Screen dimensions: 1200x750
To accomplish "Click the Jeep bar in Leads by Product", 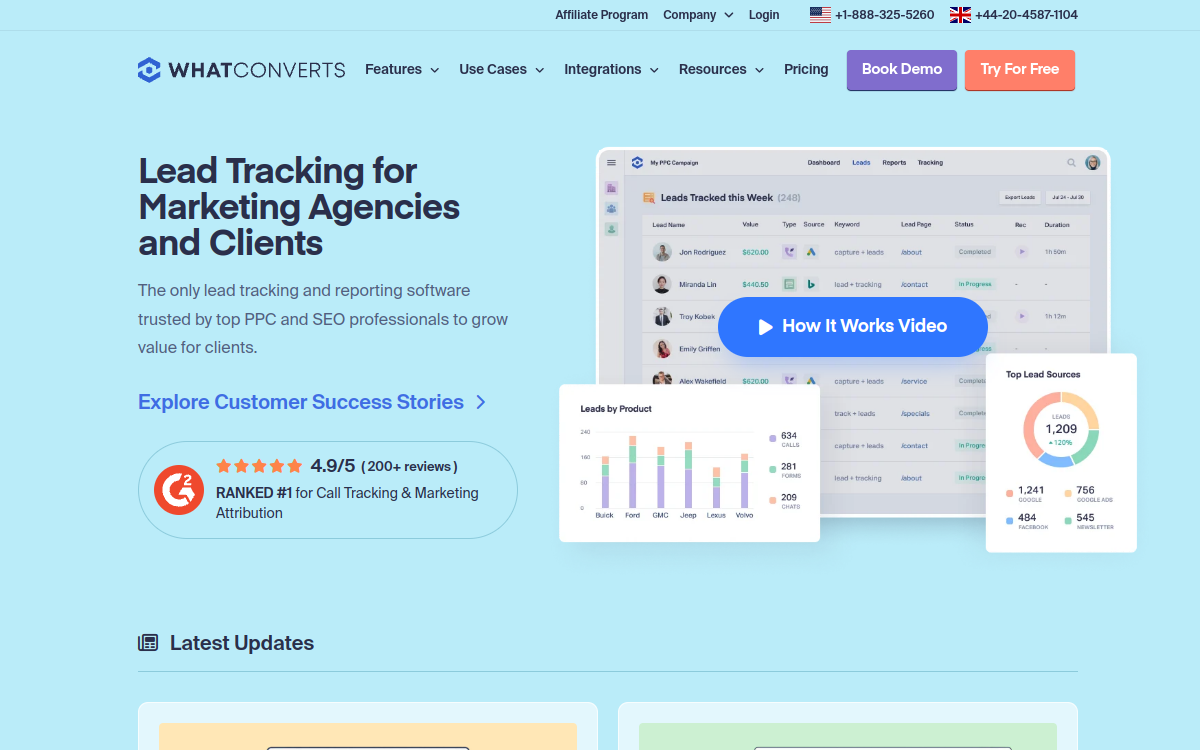I will coord(688,475).
